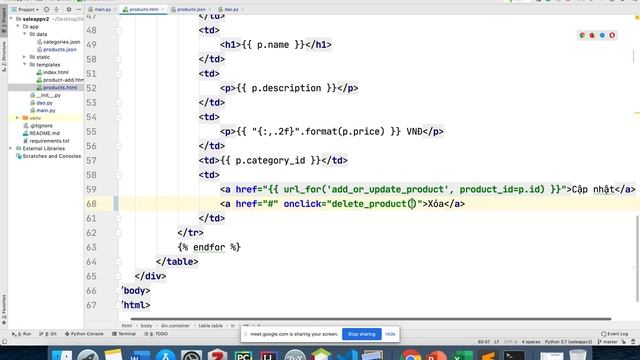Open Terminal app from the Dock
Image resolution: width=640 pixels, height=360 pixels.
point(513,355)
